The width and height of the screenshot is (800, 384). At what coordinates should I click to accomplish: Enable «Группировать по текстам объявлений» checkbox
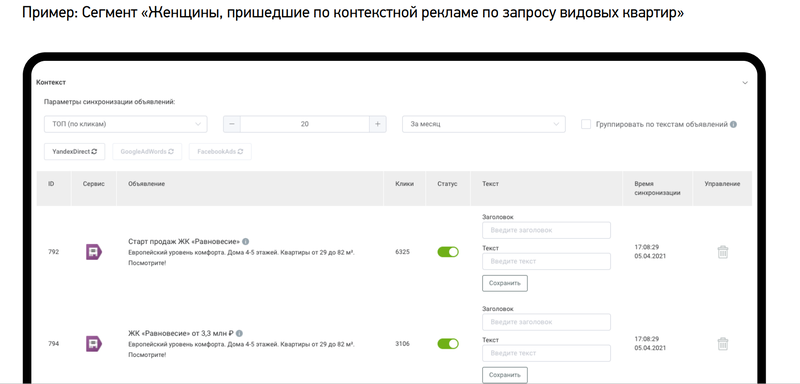click(x=586, y=124)
